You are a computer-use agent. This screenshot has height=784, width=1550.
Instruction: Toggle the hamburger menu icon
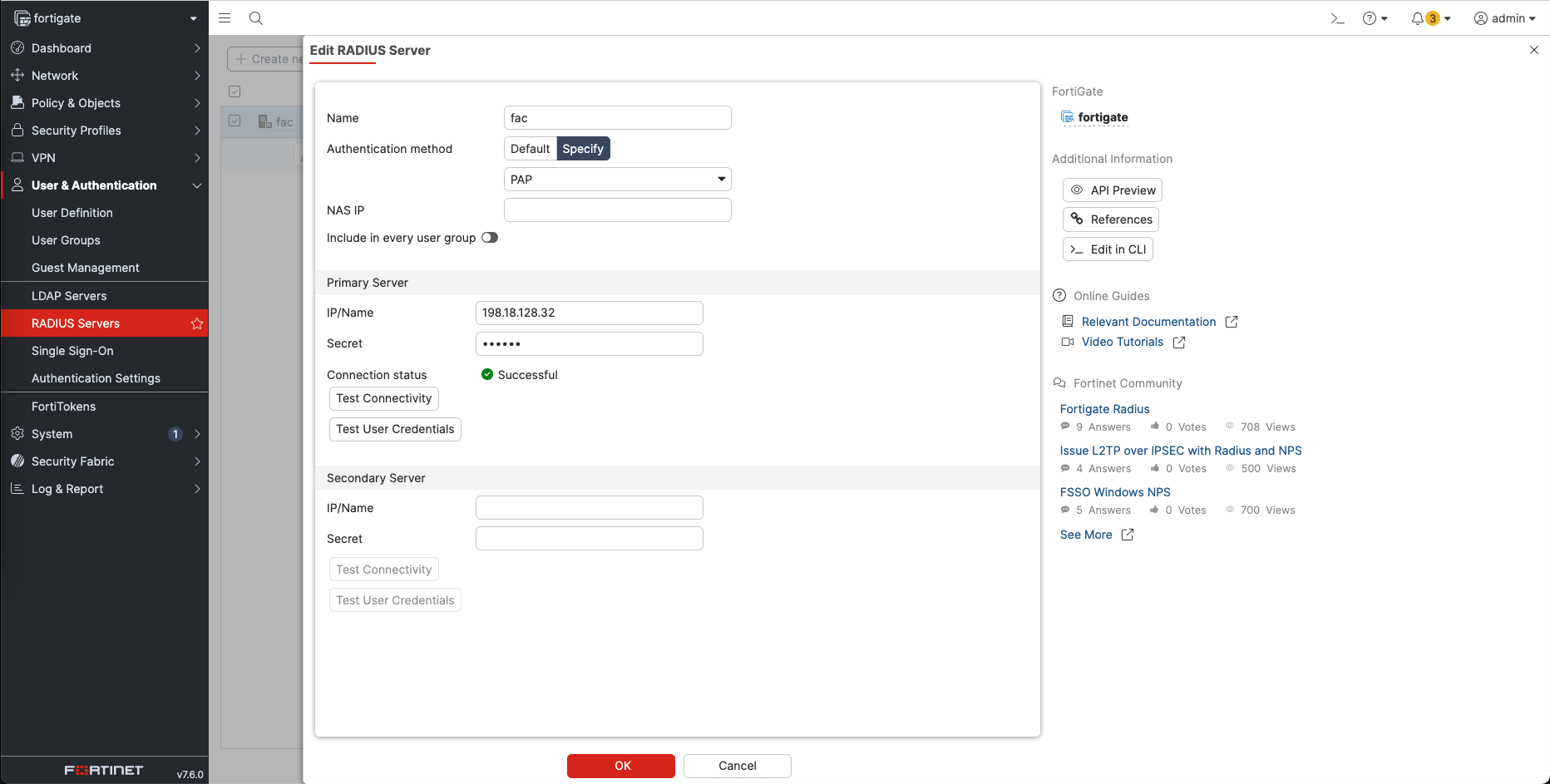coord(225,18)
